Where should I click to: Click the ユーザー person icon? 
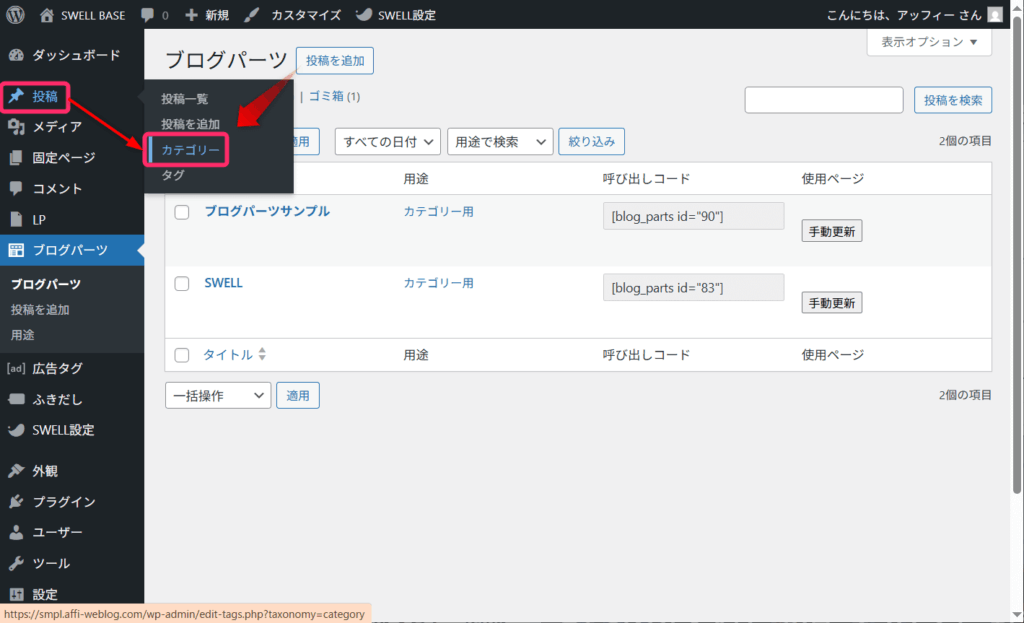tap(16, 532)
